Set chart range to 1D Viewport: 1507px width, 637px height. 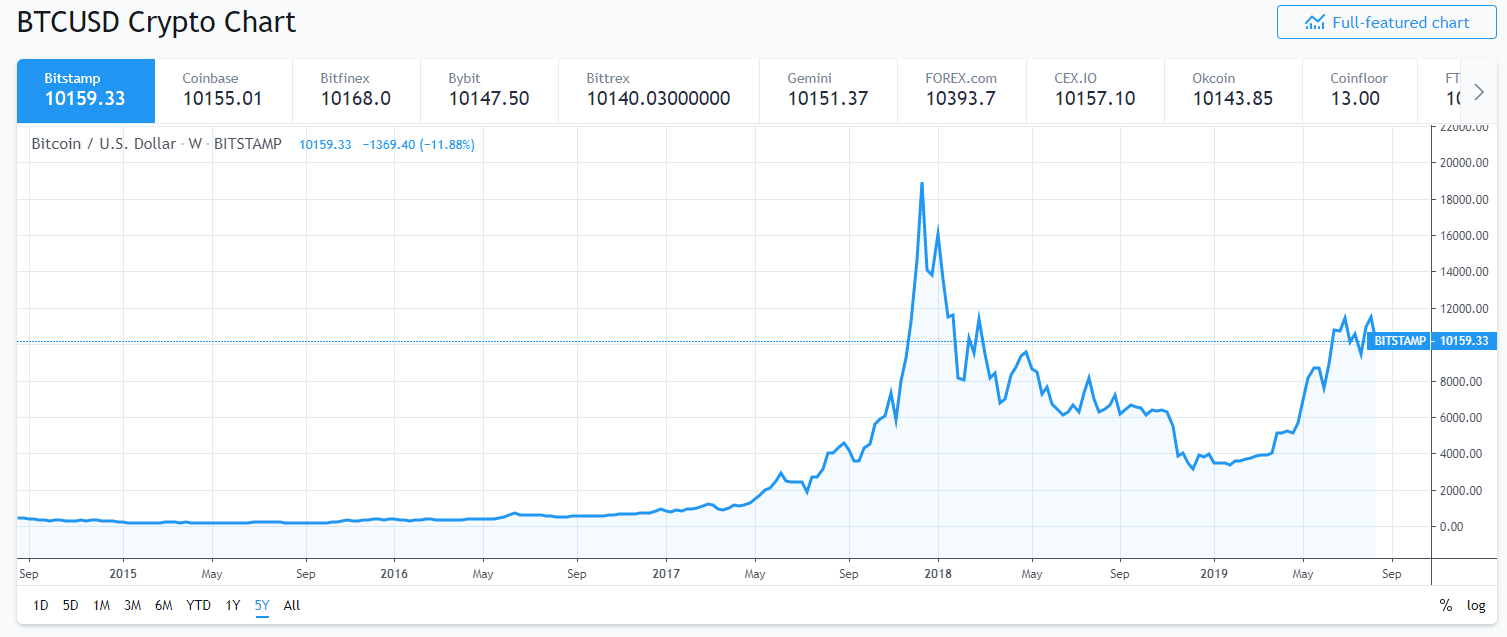click(x=41, y=605)
